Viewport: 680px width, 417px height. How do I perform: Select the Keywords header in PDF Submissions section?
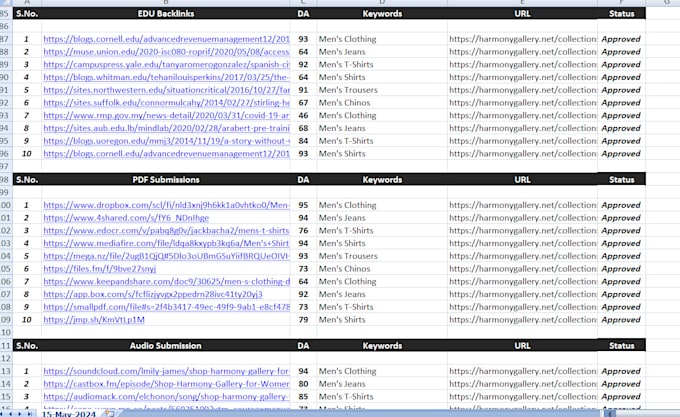382,179
